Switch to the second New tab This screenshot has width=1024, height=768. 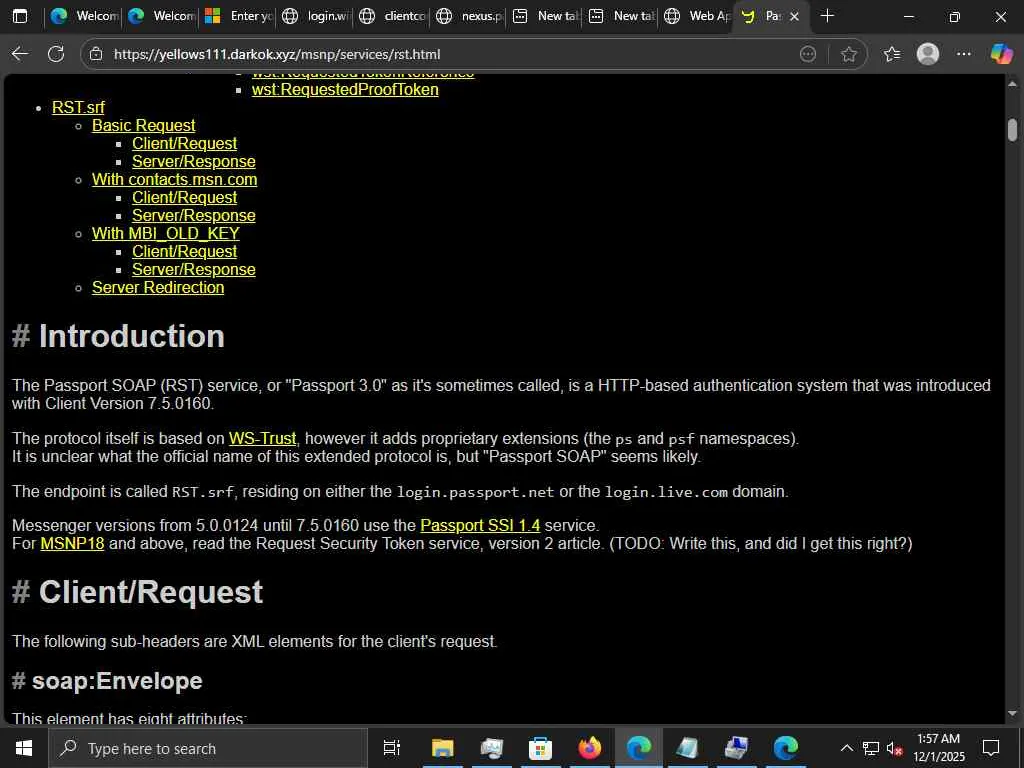(622, 16)
